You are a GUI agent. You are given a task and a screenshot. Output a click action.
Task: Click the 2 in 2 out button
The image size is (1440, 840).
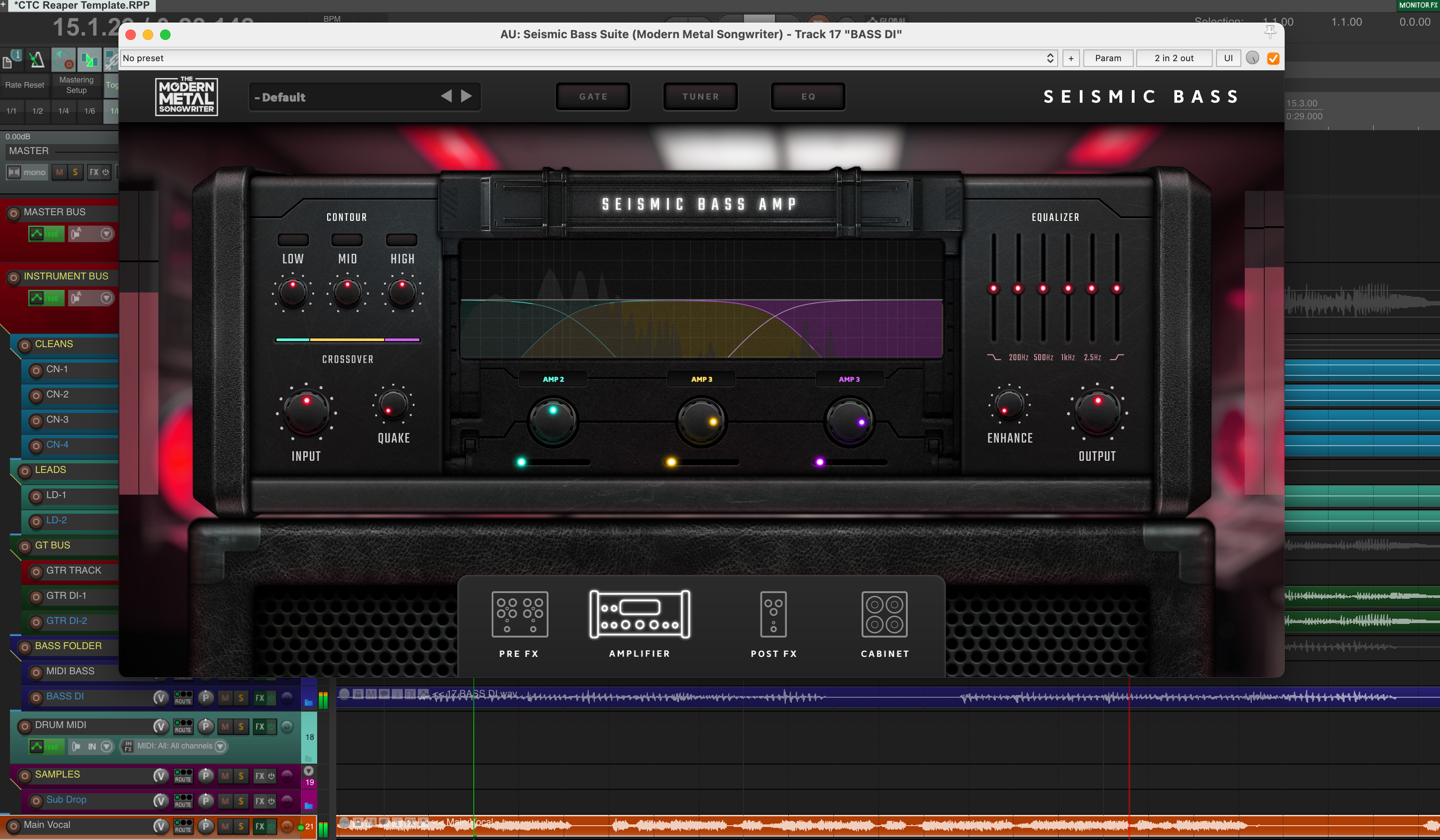coord(1174,58)
